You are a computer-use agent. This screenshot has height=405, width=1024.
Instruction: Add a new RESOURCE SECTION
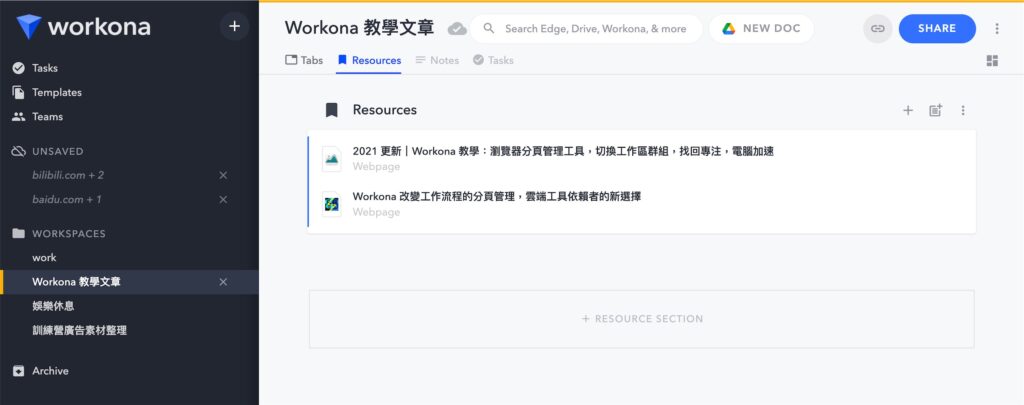click(641, 319)
